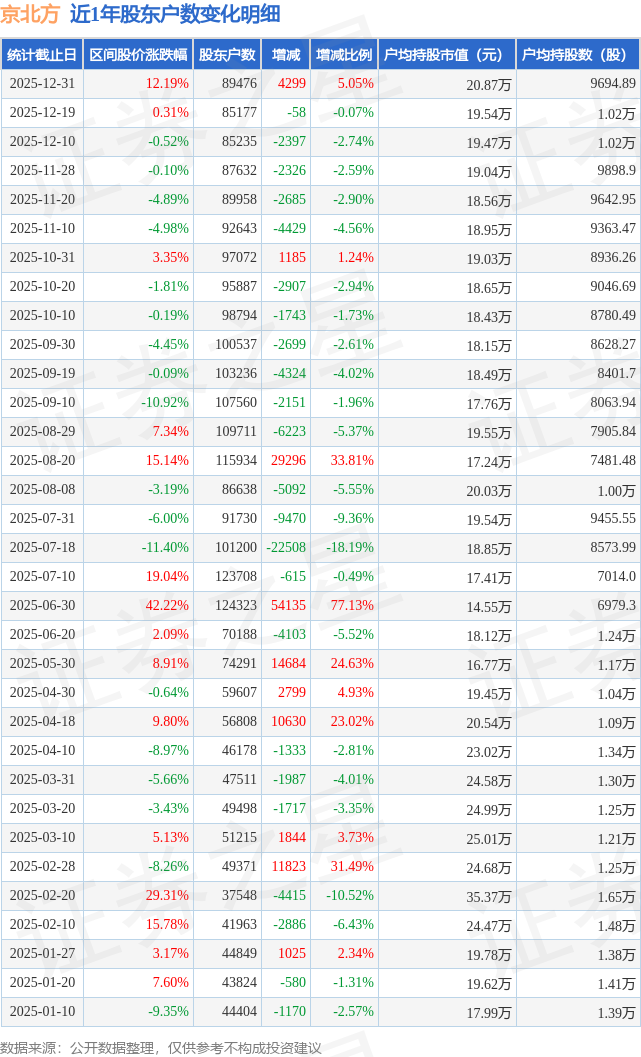Screen dimensions: 641x1057
Task: Select the 区间股价涨跌幅 column header
Action: pos(138,55)
